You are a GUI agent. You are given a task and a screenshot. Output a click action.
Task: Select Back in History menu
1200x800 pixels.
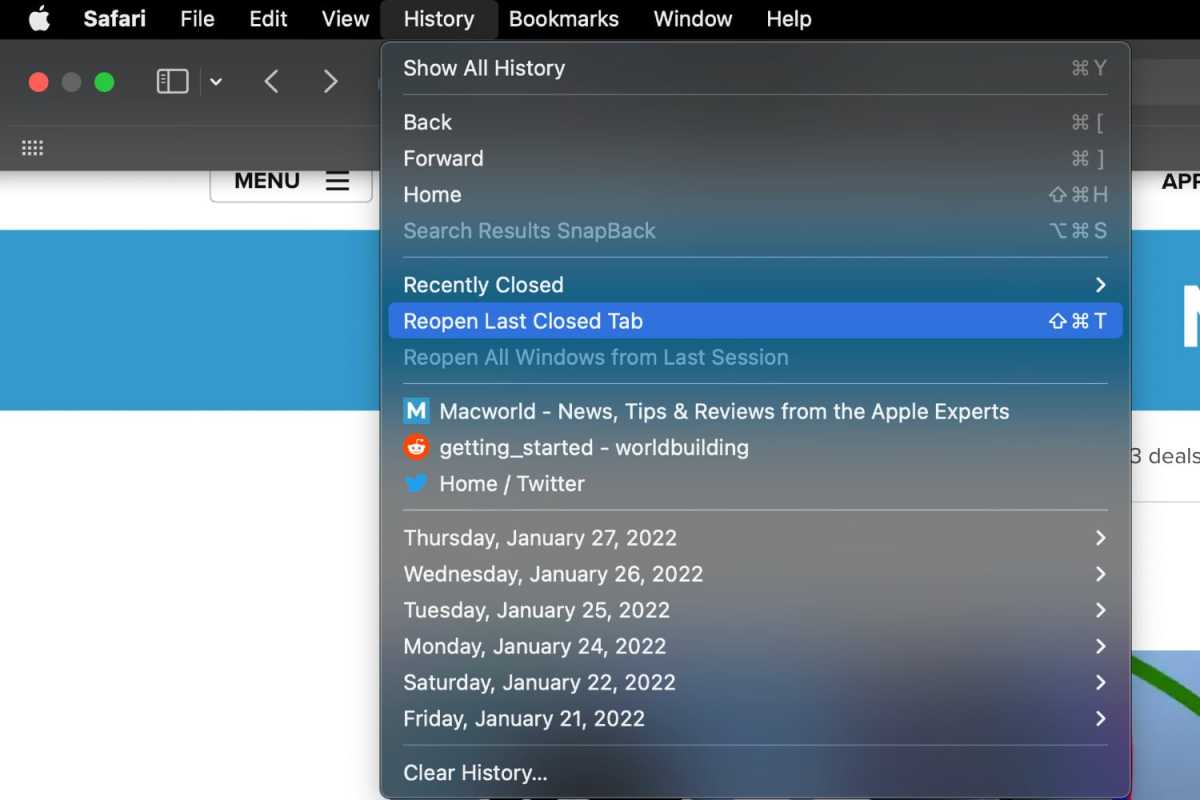point(755,122)
